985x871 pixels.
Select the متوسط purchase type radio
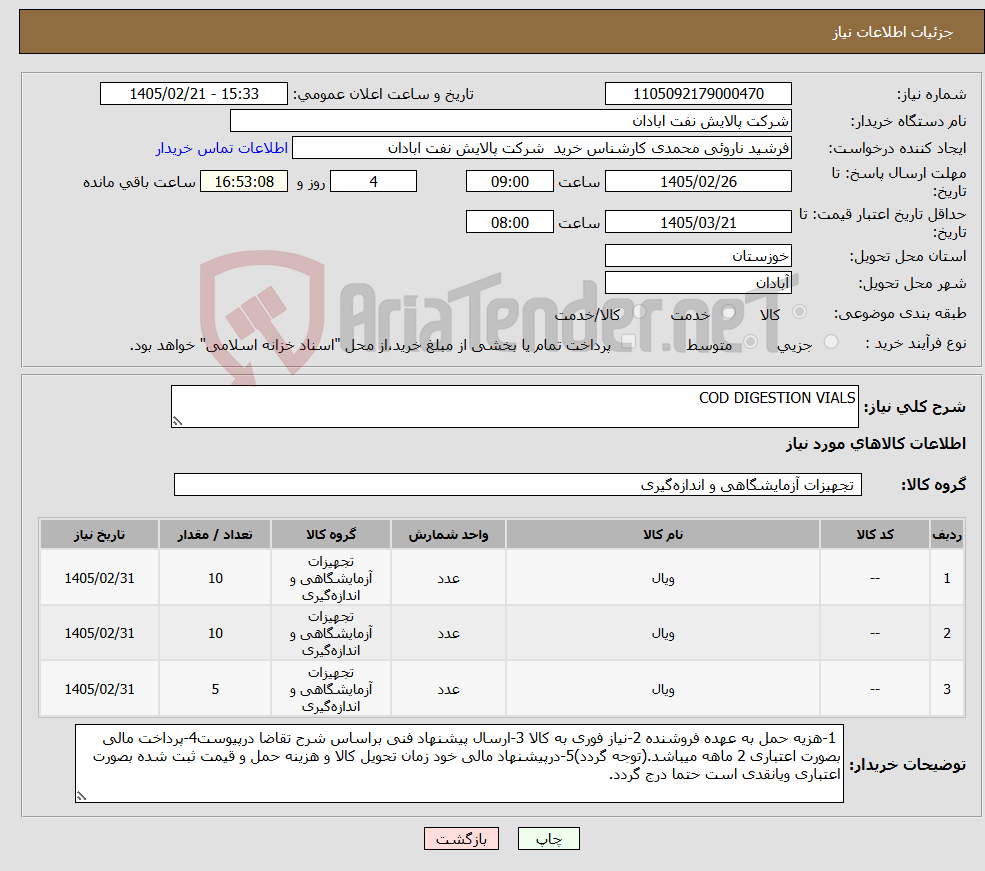click(x=750, y=342)
